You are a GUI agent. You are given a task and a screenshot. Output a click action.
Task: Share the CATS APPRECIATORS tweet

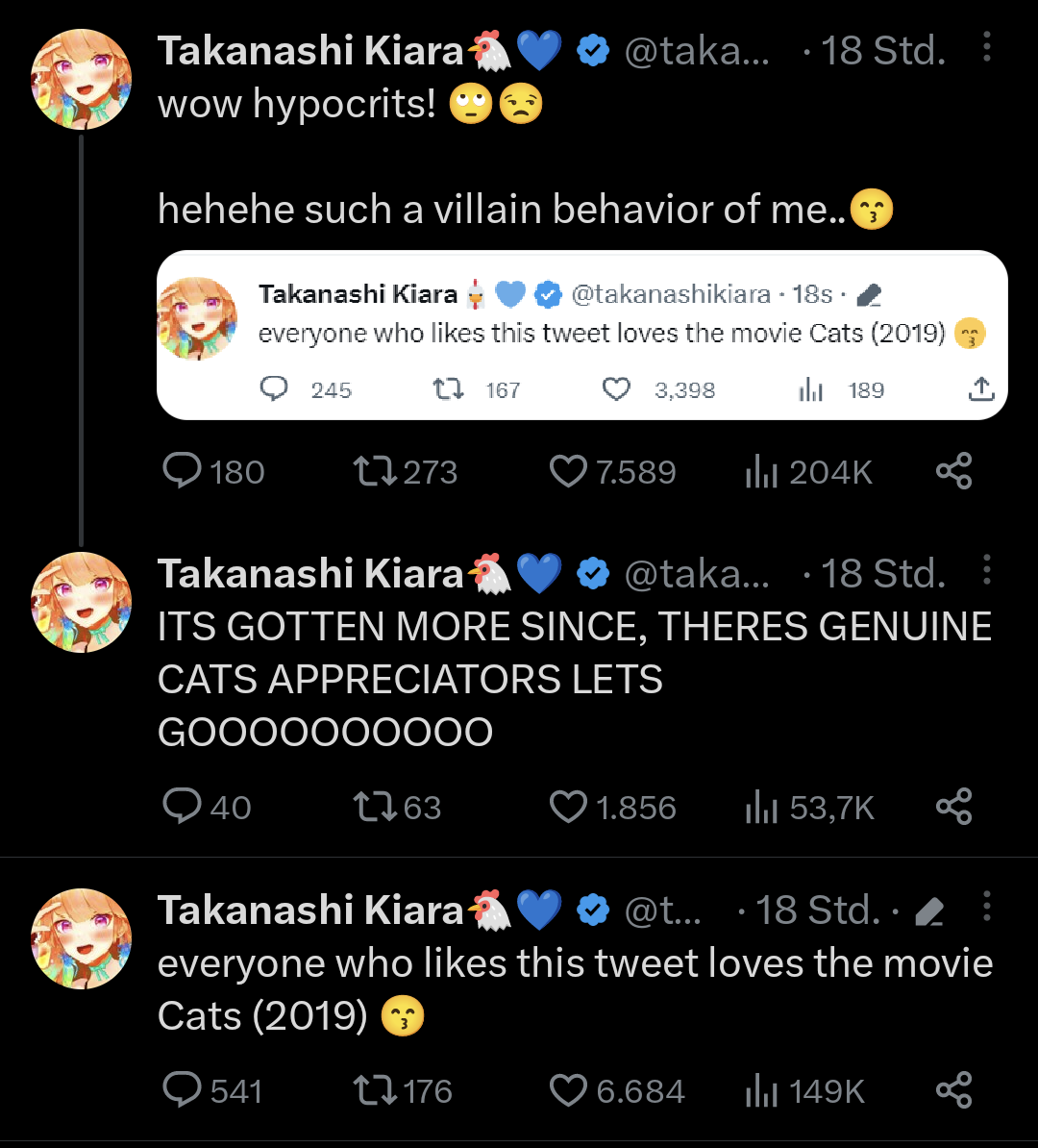953,806
